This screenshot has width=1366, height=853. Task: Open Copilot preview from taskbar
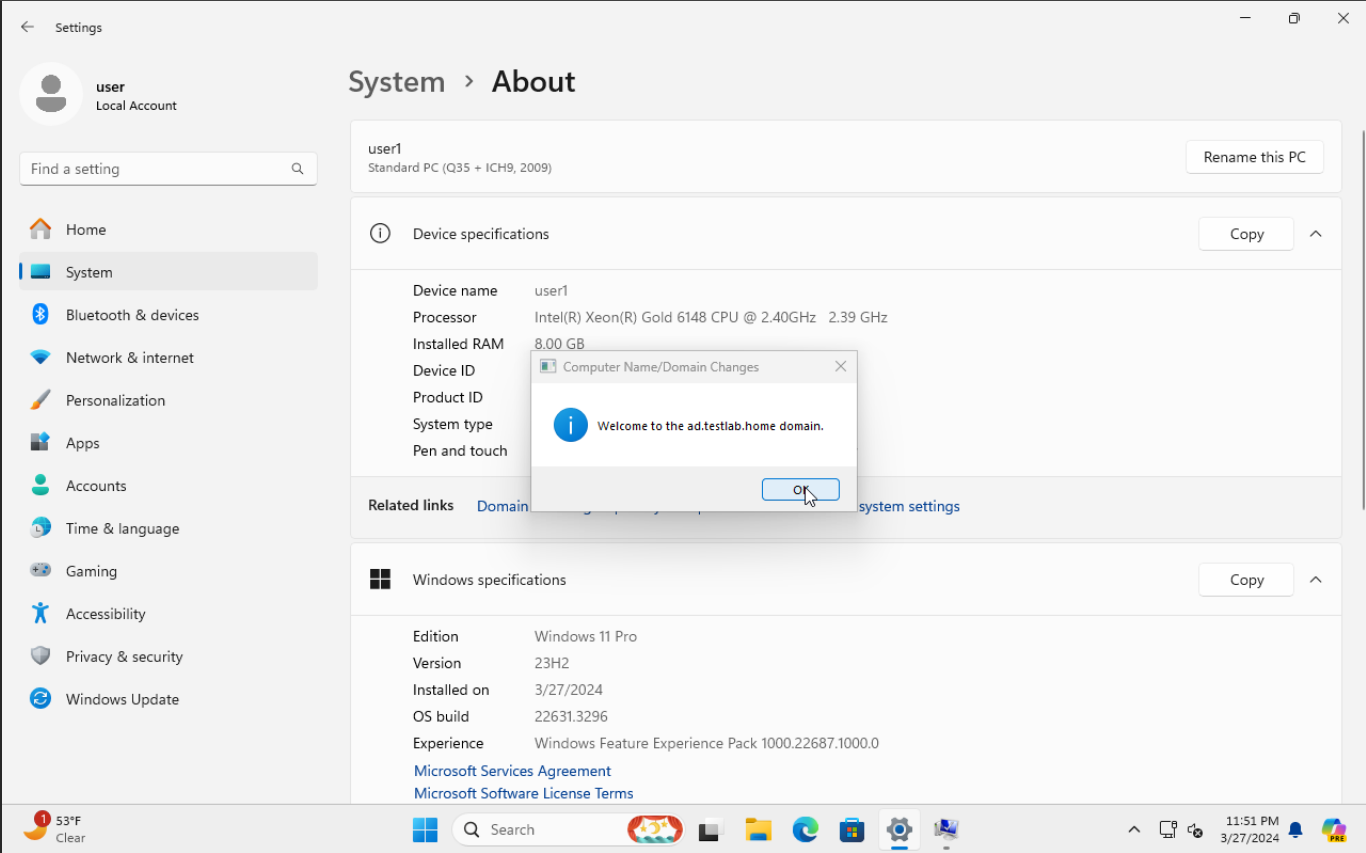pos(1334,829)
